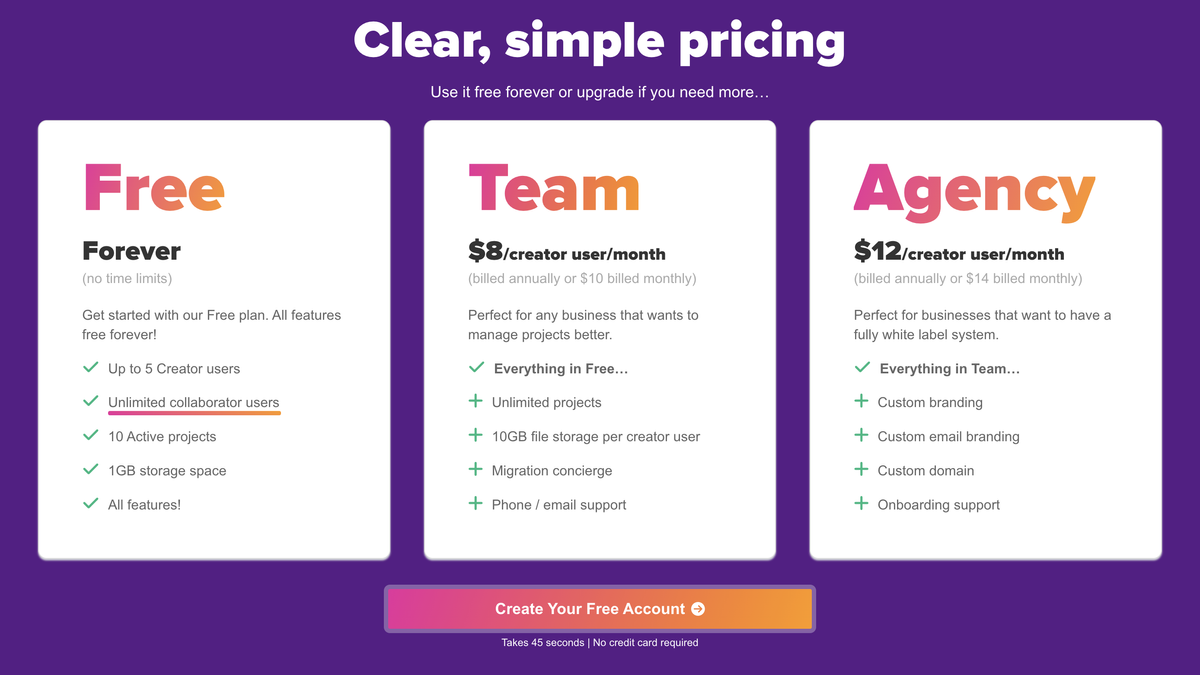Click the checkmark beside 'Everything in Free…'
The width and height of the screenshot is (1200, 675).
pyautogui.click(x=476, y=368)
